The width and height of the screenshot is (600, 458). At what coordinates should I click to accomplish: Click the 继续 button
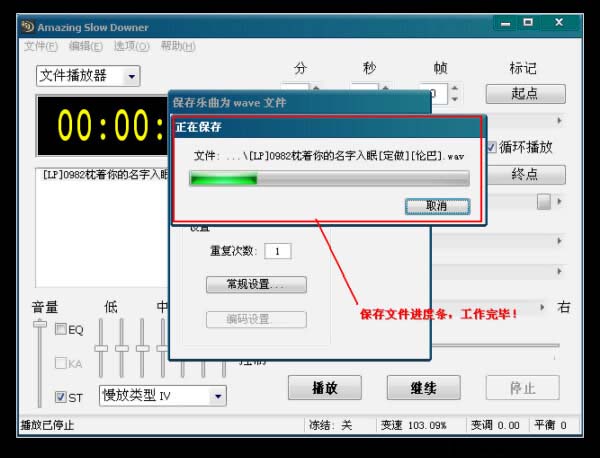(424, 388)
